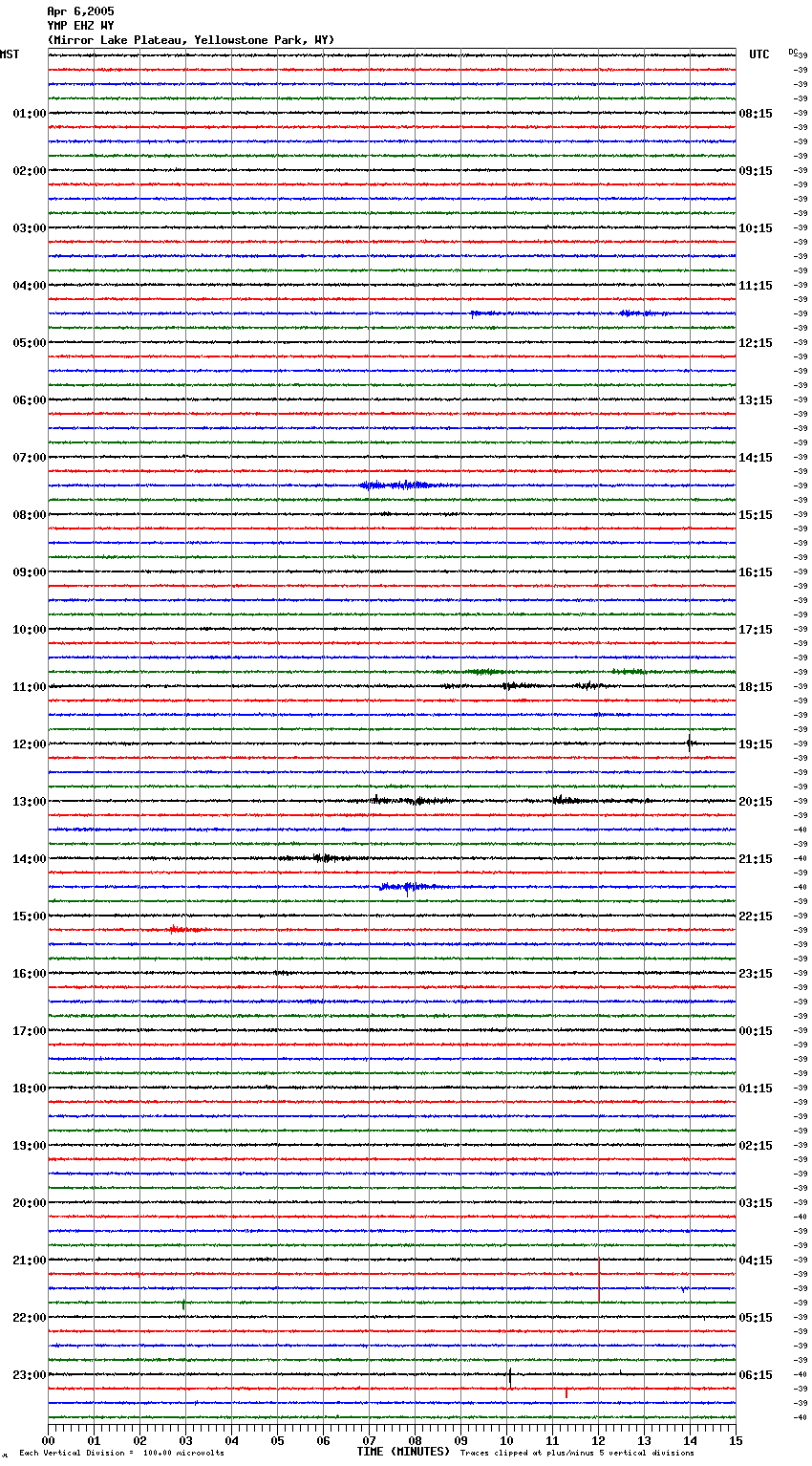Click the "UTC" column label
812x1466 pixels.
(x=759, y=54)
